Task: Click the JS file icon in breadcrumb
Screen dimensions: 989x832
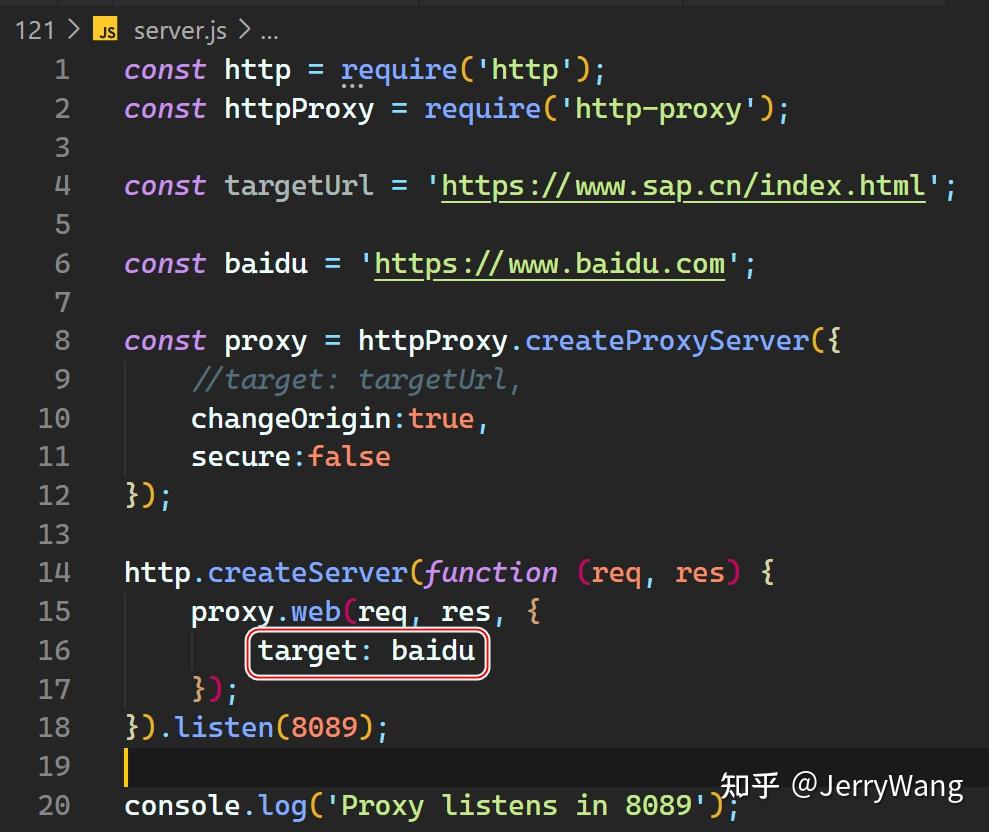Action: coord(105,29)
